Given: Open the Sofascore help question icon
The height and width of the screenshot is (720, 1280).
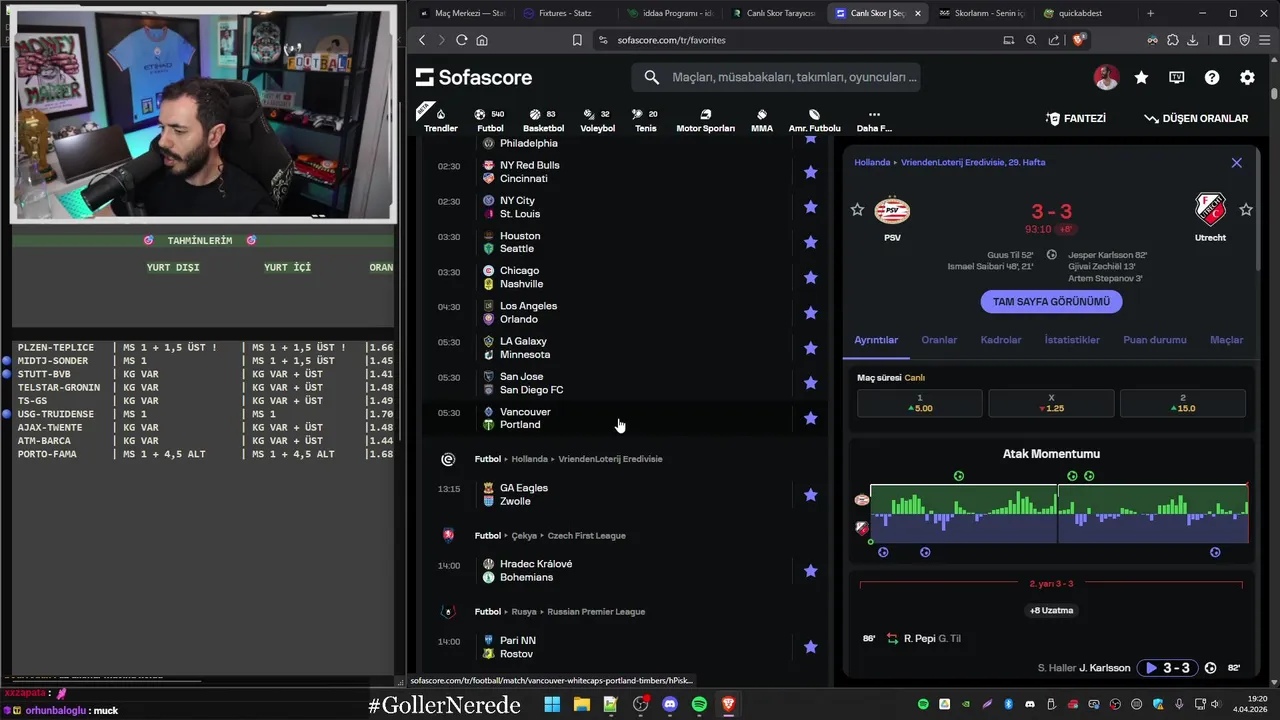Looking at the screenshot, I should click(1212, 77).
